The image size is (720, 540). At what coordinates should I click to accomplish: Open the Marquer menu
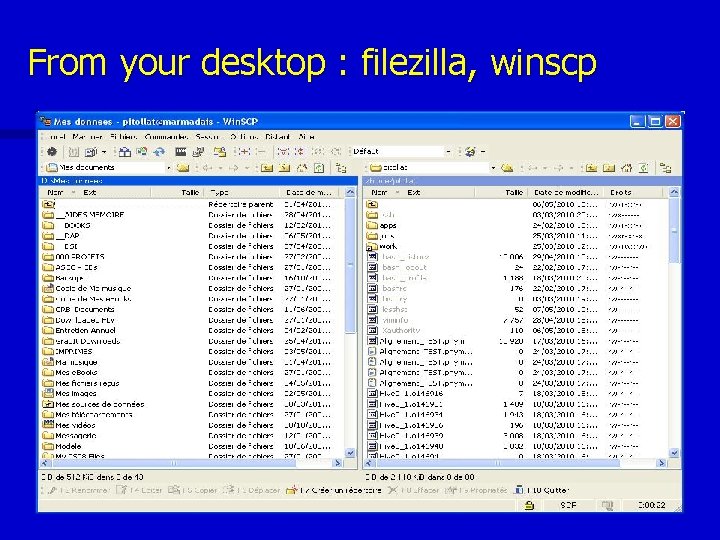coord(87,137)
